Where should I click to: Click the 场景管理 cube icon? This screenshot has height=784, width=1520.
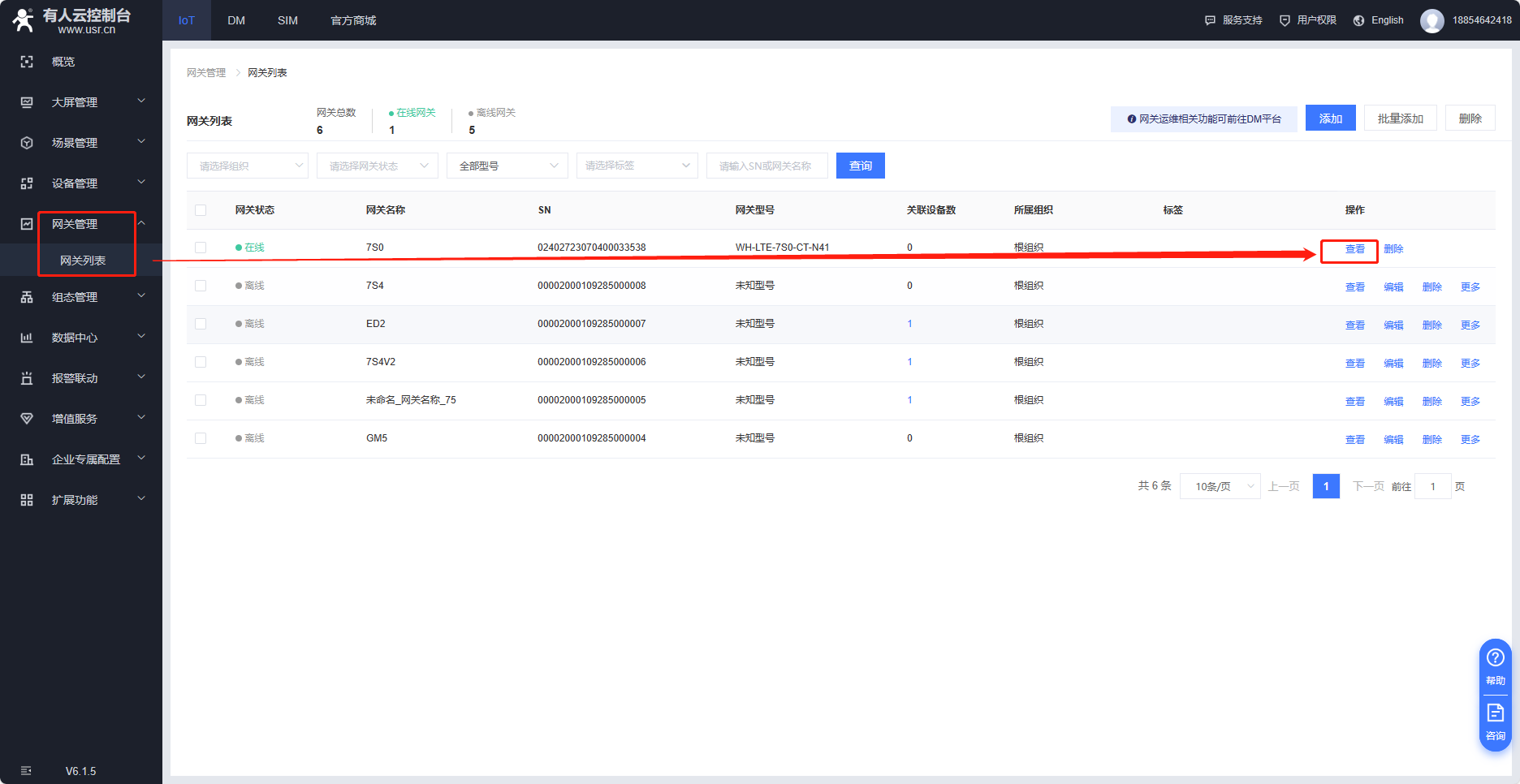pos(27,143)
